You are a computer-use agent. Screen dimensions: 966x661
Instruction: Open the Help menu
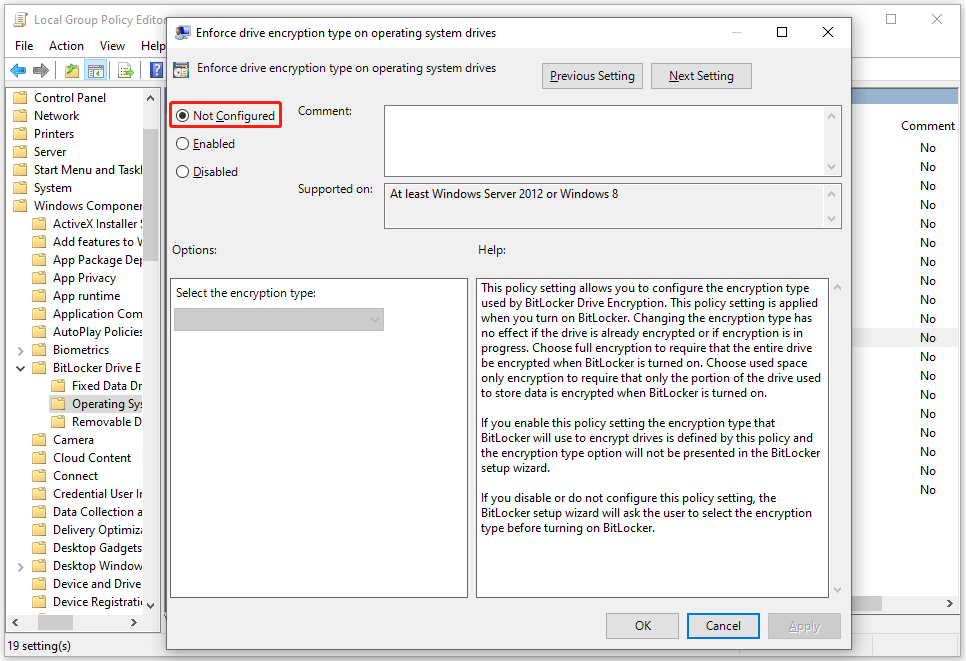(152, 46)
